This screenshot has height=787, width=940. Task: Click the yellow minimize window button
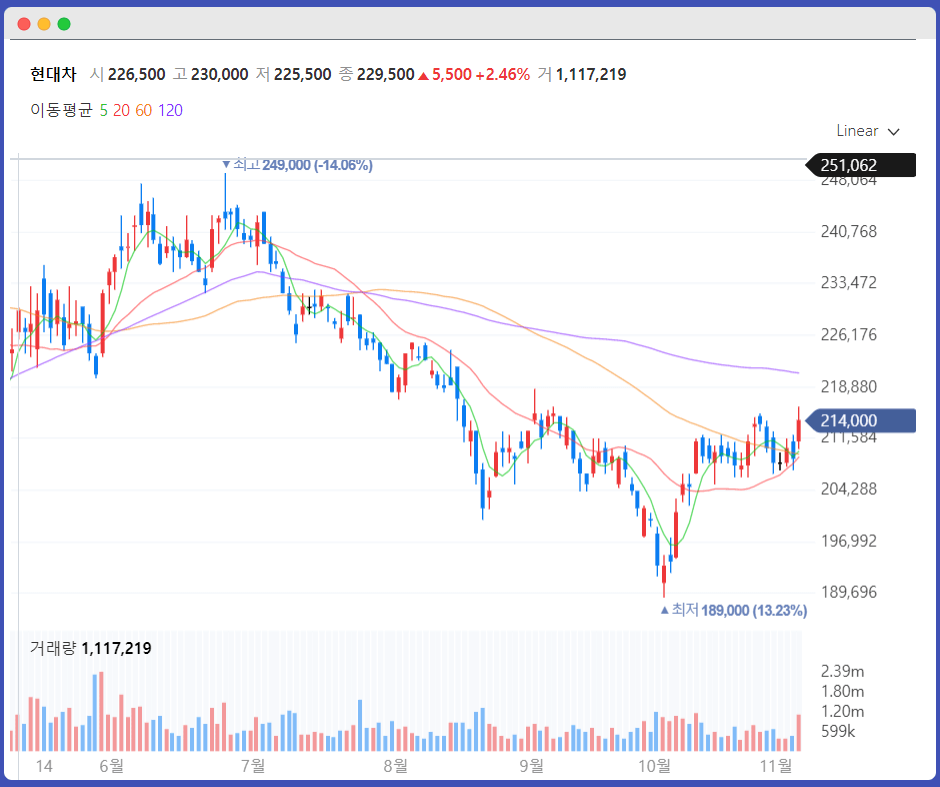pyautogui.click(x=44, y=24)
